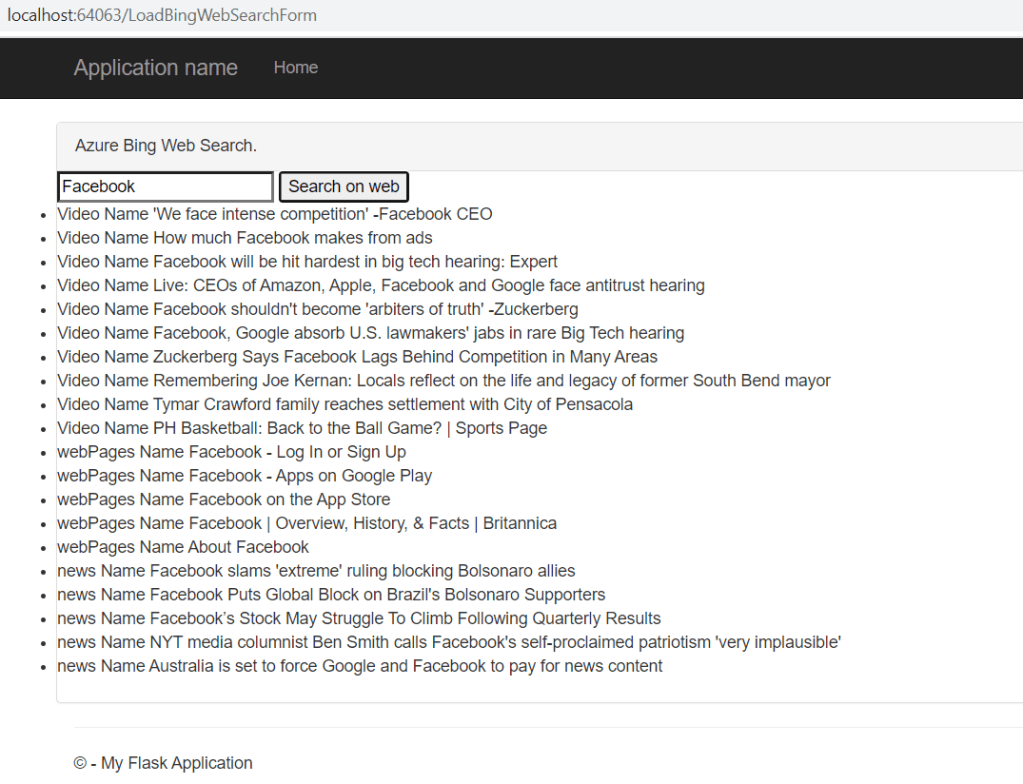This screenshot has height=784, width=1023.
Task: Click the Facebook search text field
Action: (x=165, y=187)
